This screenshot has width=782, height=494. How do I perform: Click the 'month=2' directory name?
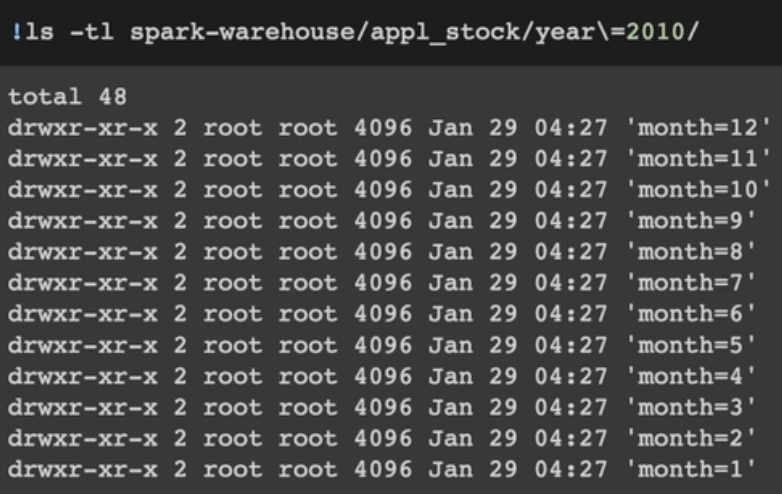click(690, 439)
